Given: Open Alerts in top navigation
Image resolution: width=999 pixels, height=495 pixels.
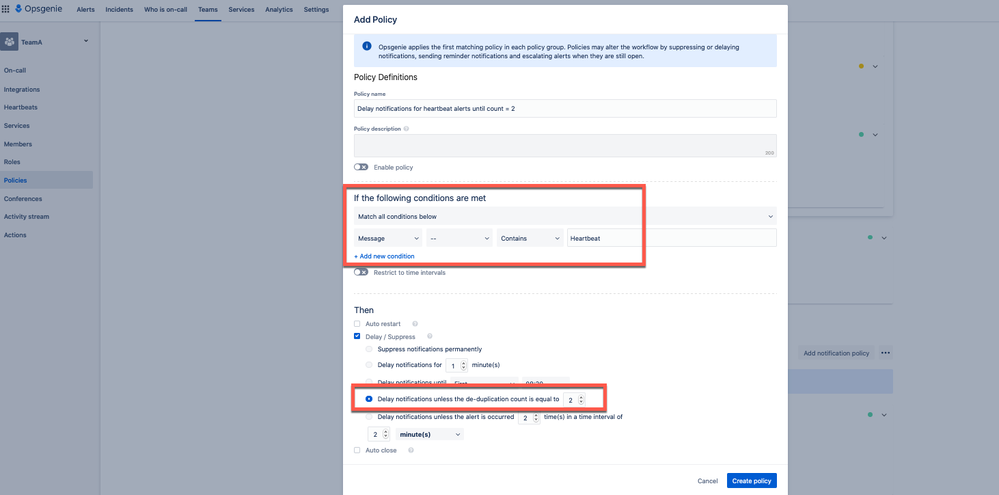Looking at the screenshot, I should pos(85,10).
